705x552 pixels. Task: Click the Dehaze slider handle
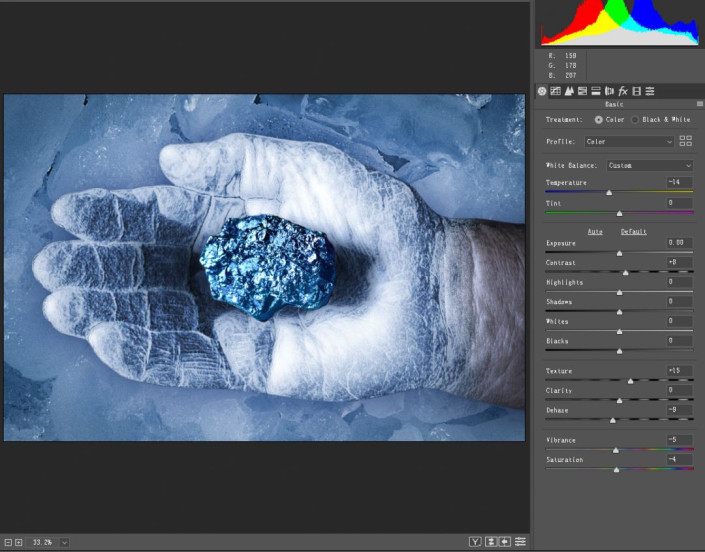612,420
